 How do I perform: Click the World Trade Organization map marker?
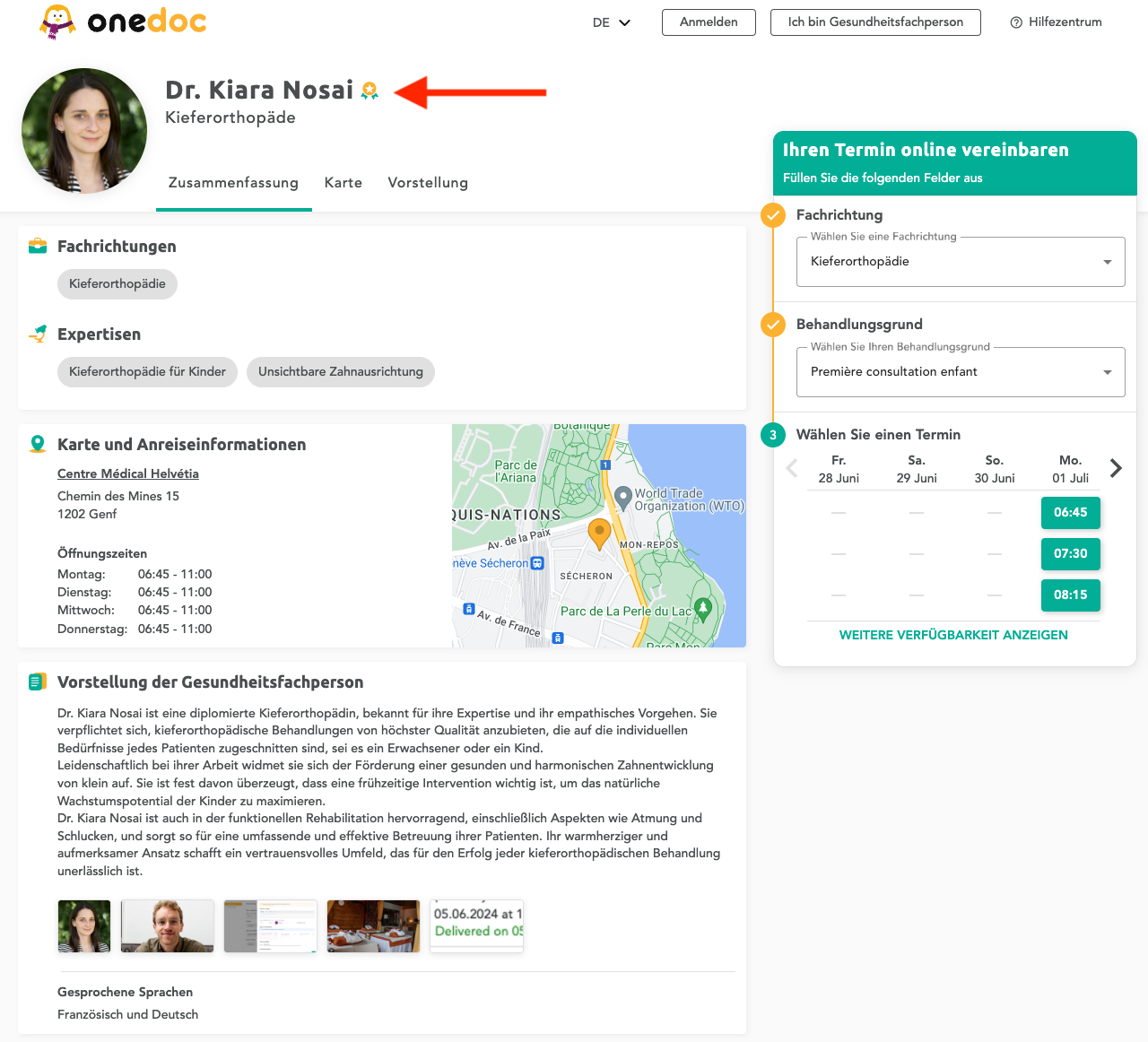coord(623,496)
